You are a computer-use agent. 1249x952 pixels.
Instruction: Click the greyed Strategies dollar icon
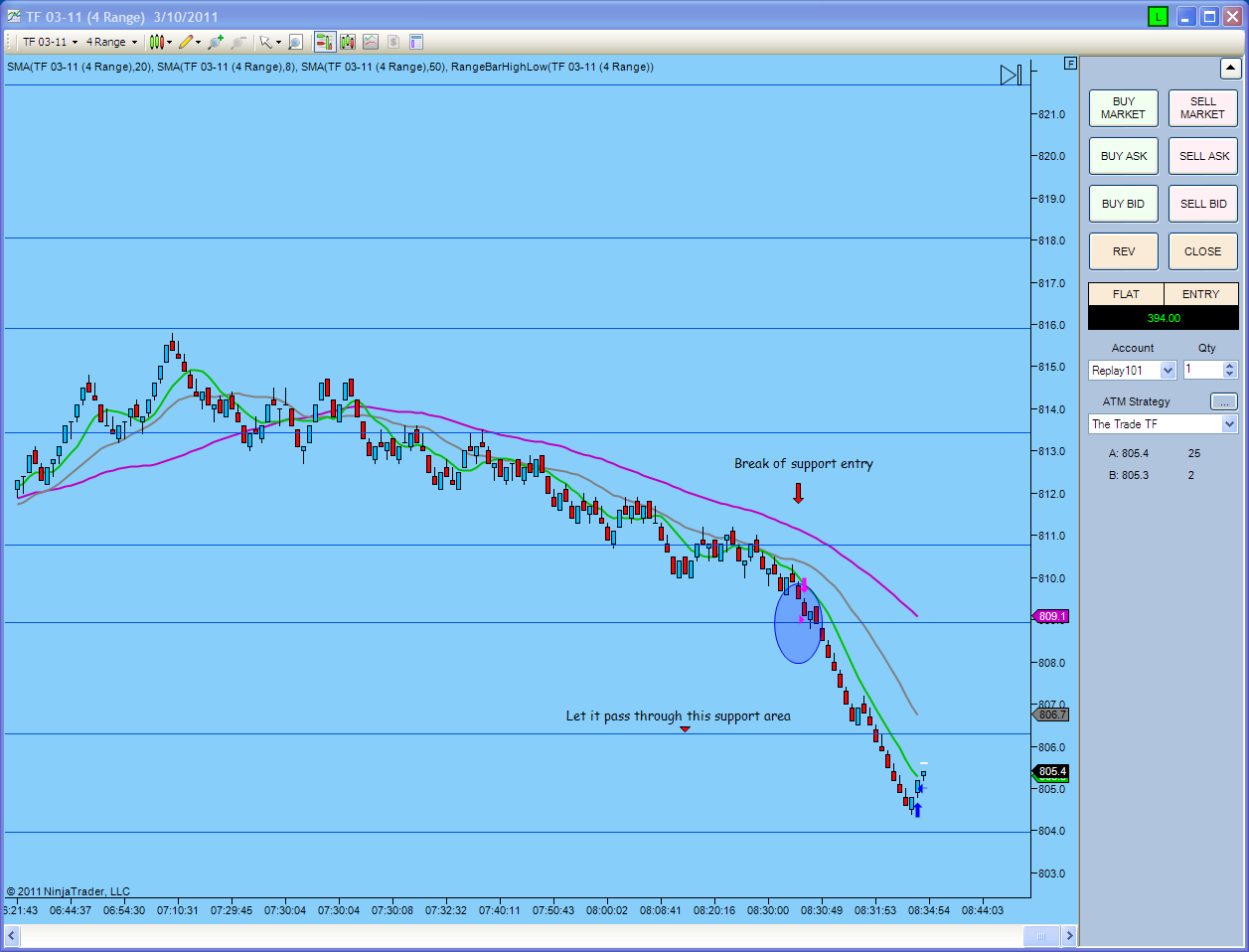coord(393,42)
